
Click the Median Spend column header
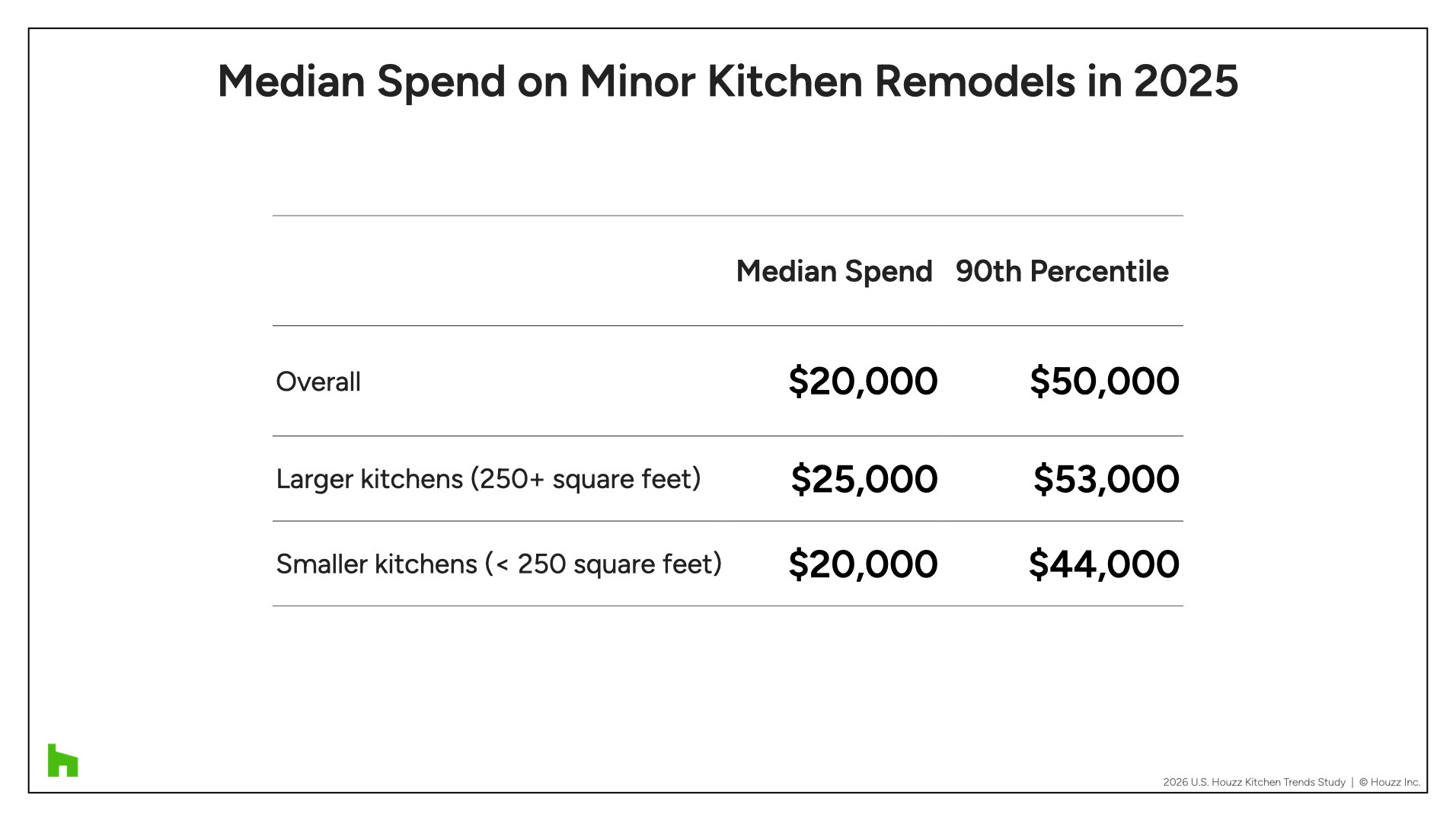click(834, 272)
